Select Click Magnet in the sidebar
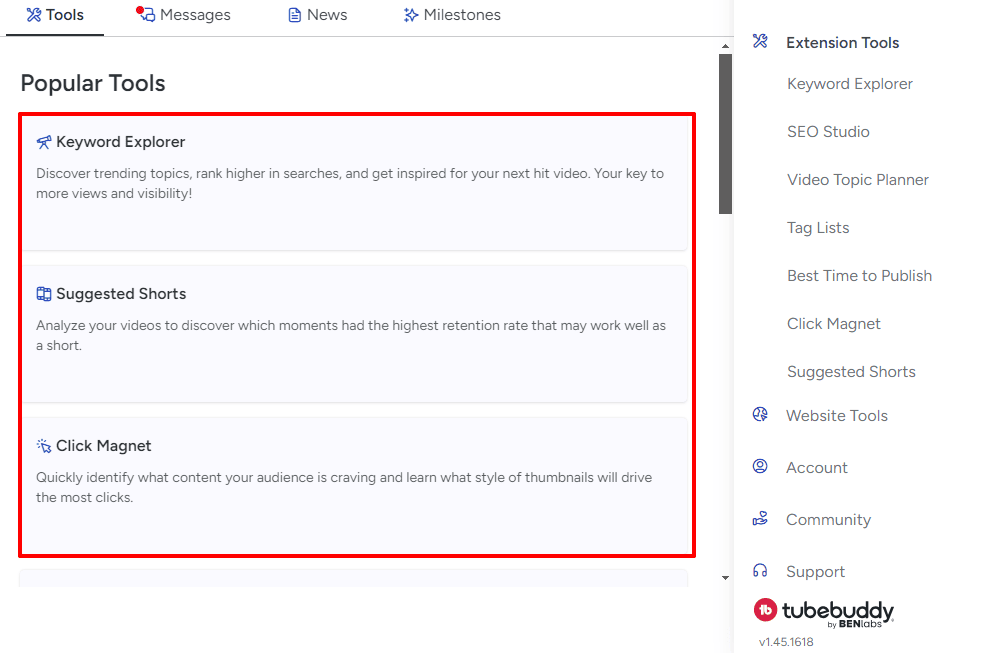 (833, 324)
